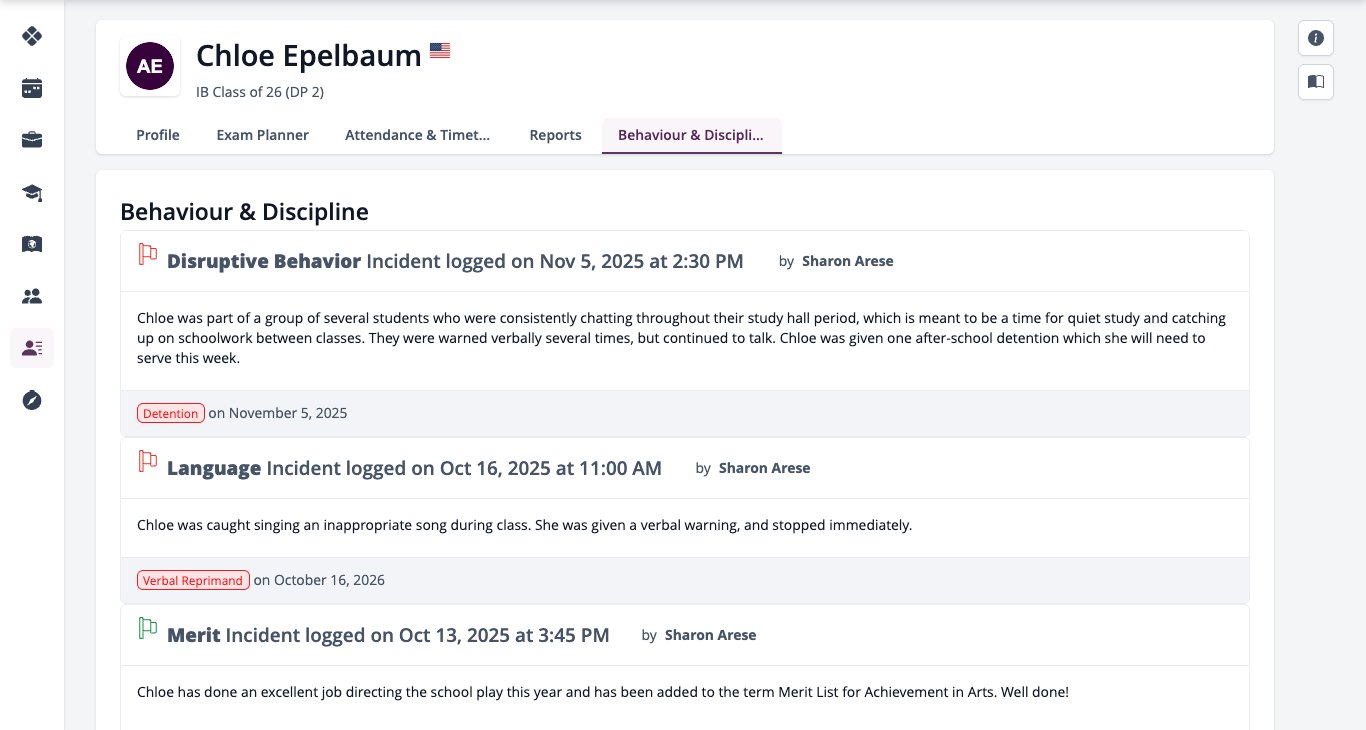Open the calendar icon in sidebar
The height and width of the screenshot is (730, 1366).
click(32, 88)
